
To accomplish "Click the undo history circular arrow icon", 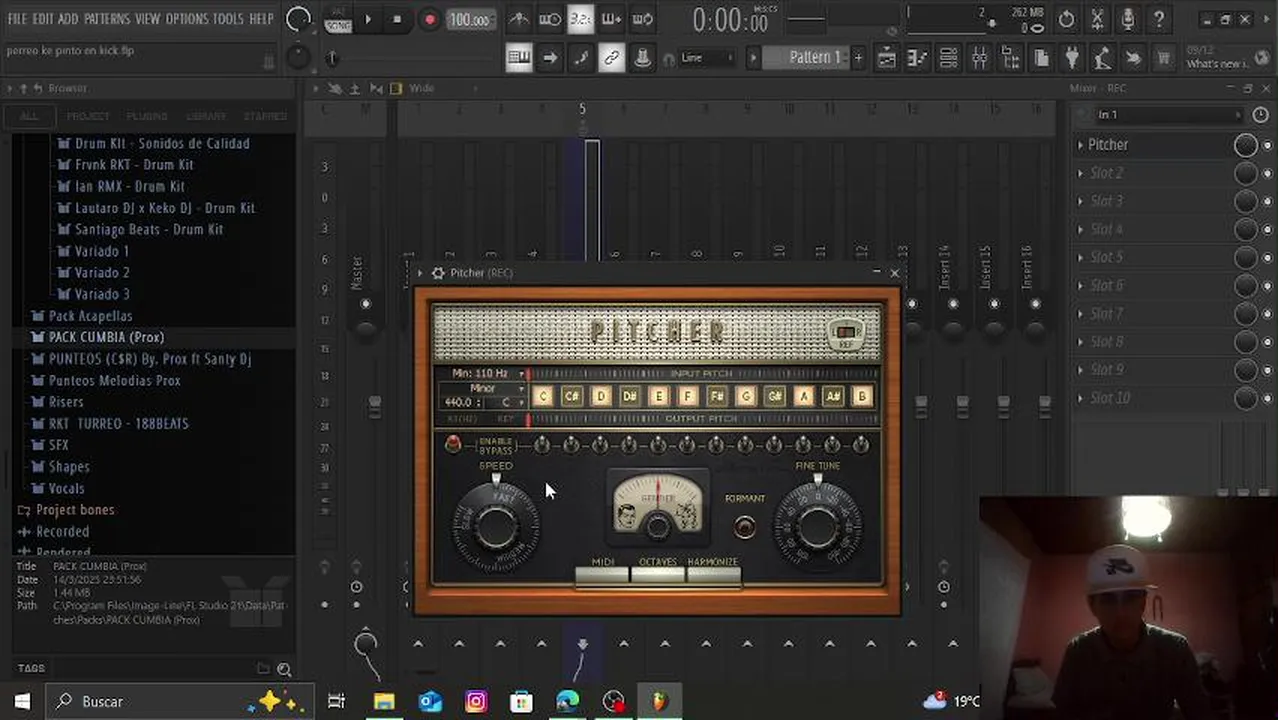I will [1066, 19].
